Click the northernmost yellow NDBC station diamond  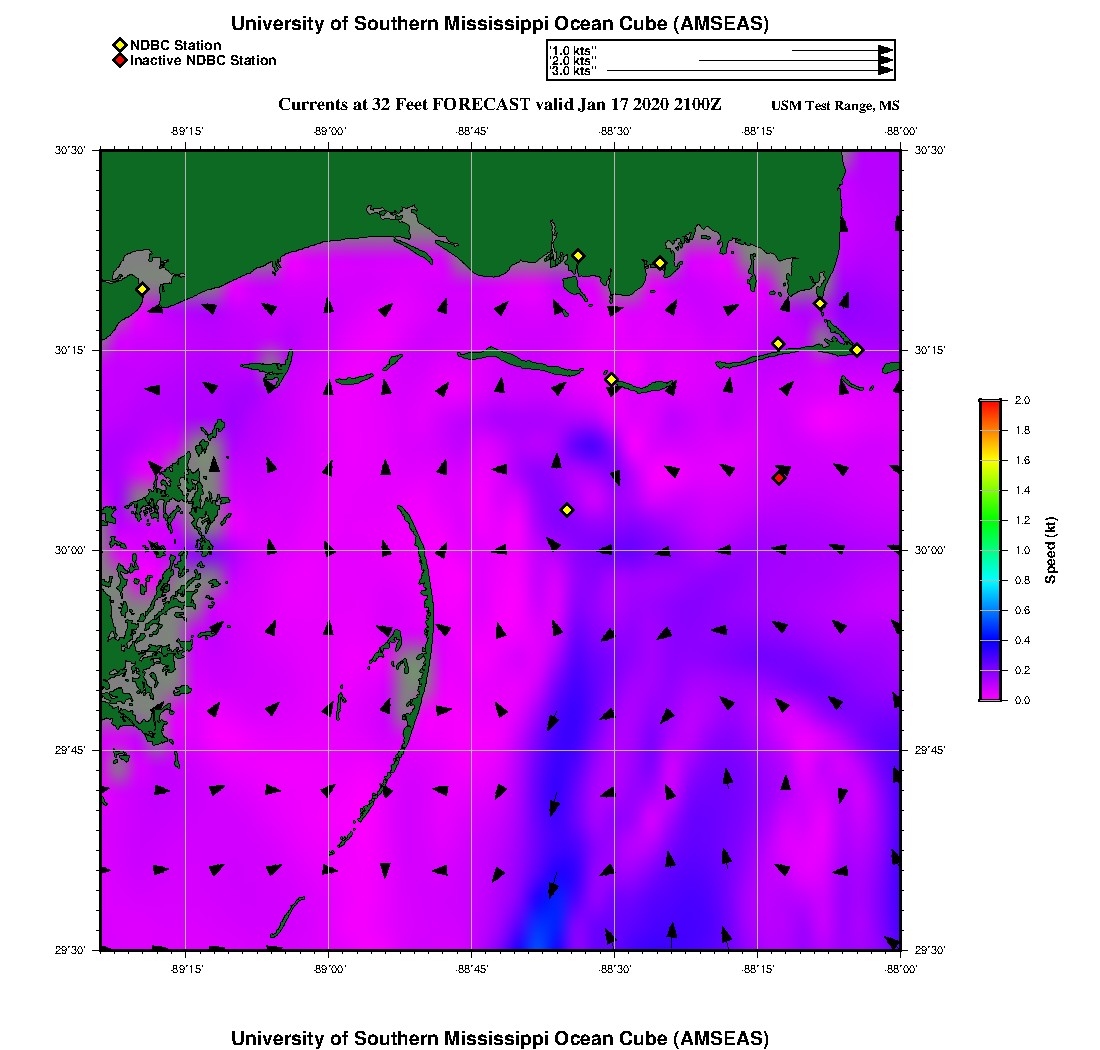[x=578, y=255]
